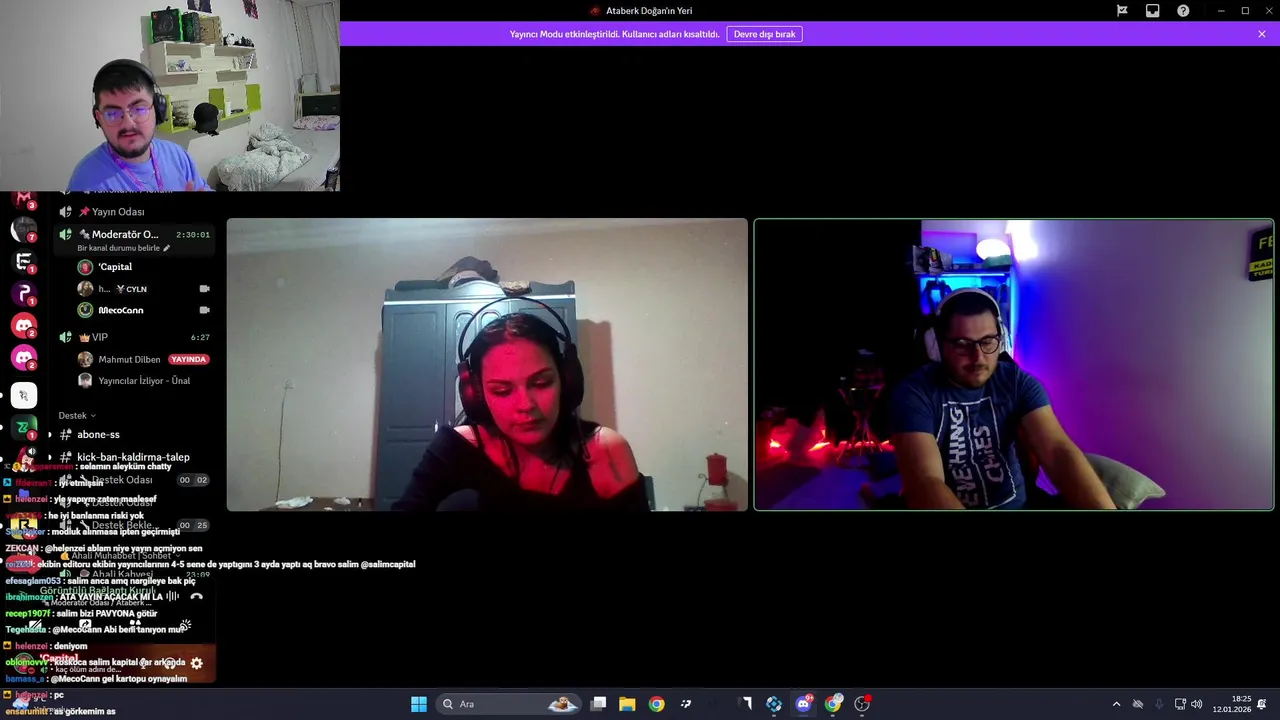Viewport: 1280px width, 720px height.
Task: Open the red Discord-logo server
Action: 24,326
